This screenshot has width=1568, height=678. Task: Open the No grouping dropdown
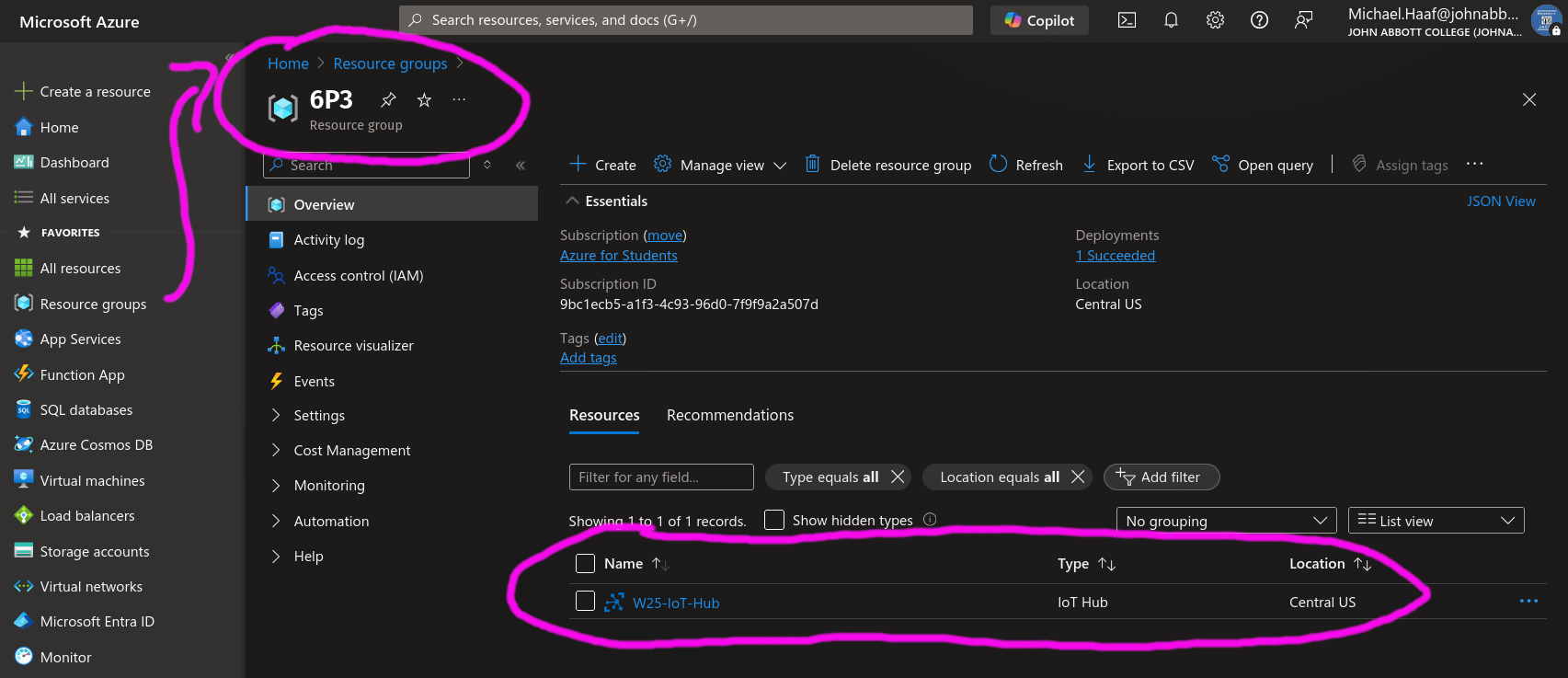[x=1226, y=521]
